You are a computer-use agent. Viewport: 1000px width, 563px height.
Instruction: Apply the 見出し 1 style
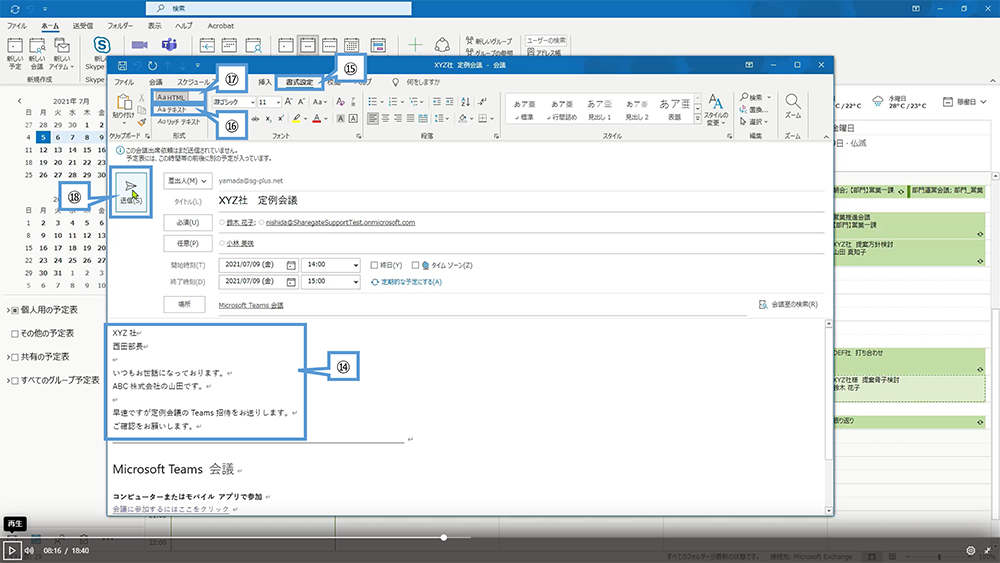pyautogui.click(x=599, y=109)
